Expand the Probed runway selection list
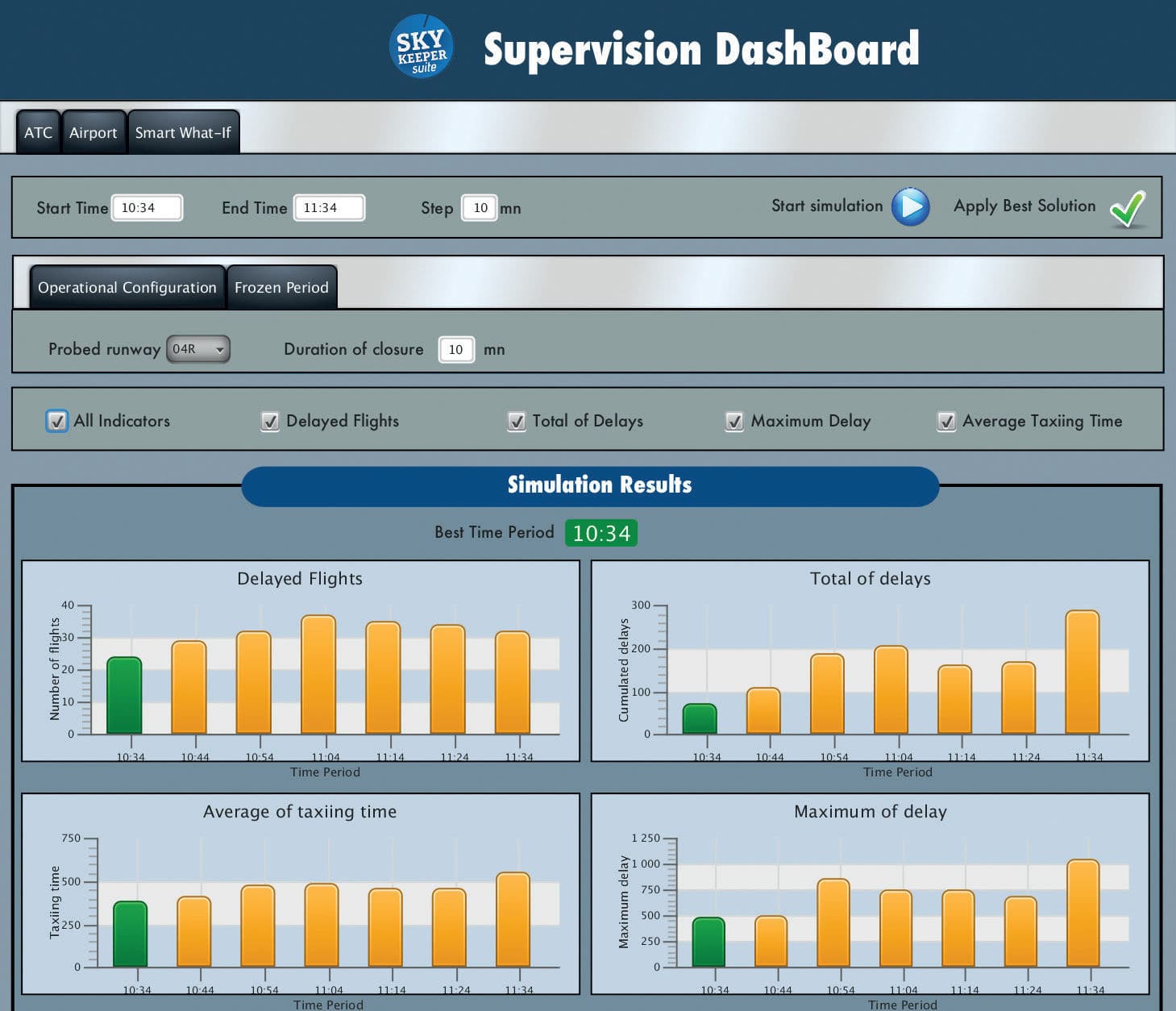The image size is (1176, 1011). (x=219, y=348)
